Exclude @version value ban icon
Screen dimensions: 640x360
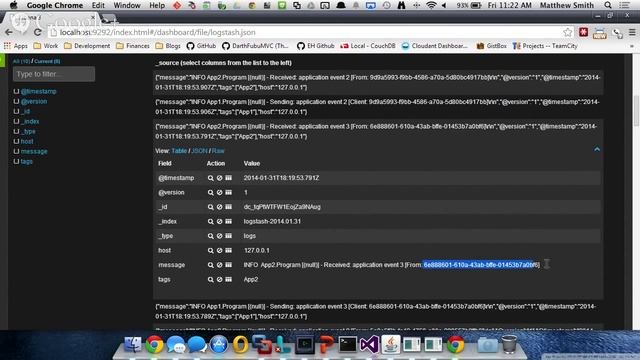220,193
